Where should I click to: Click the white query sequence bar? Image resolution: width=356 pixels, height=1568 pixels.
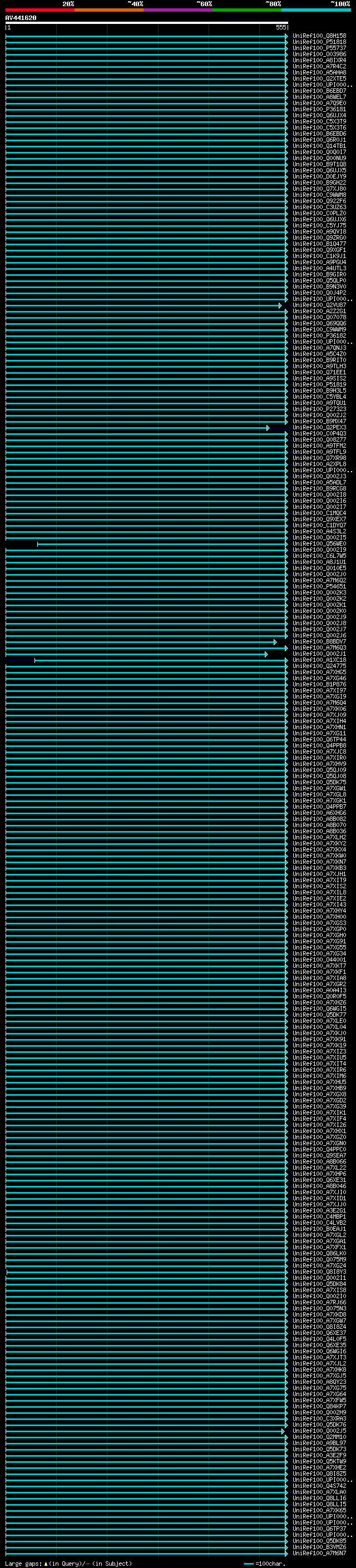pos(147,23)
